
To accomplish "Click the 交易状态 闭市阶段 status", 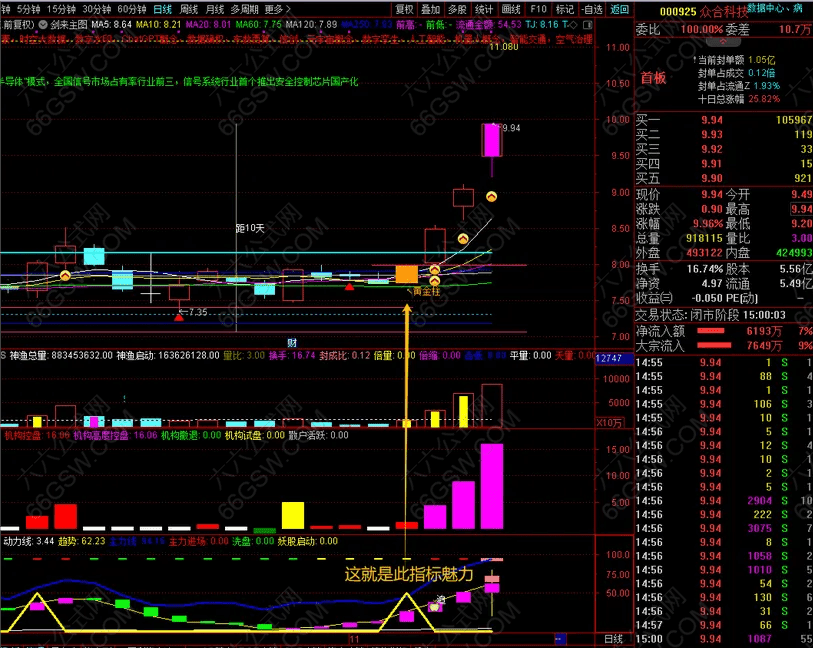I will point(711,315).
